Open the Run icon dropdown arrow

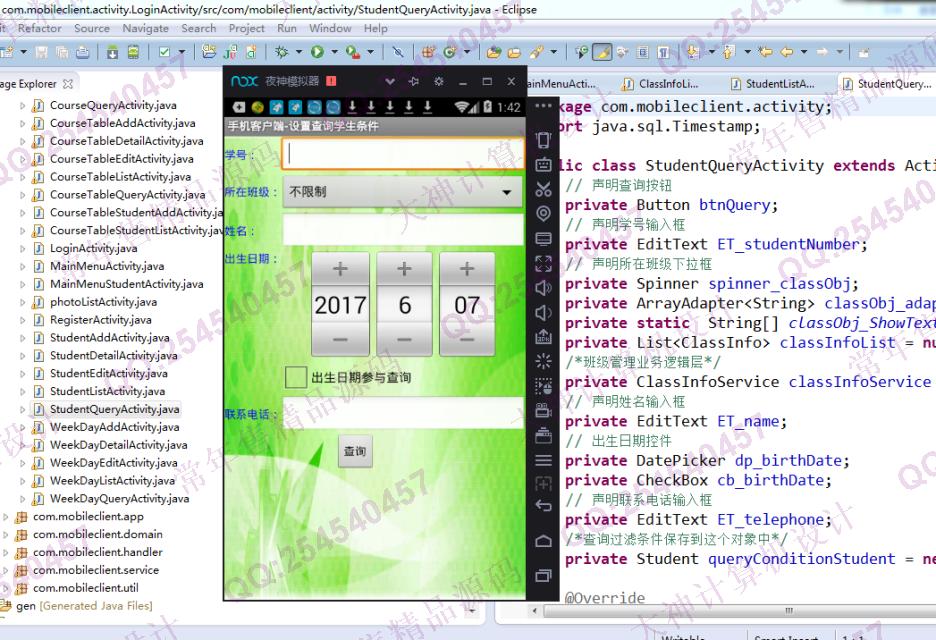click(334, 52)
